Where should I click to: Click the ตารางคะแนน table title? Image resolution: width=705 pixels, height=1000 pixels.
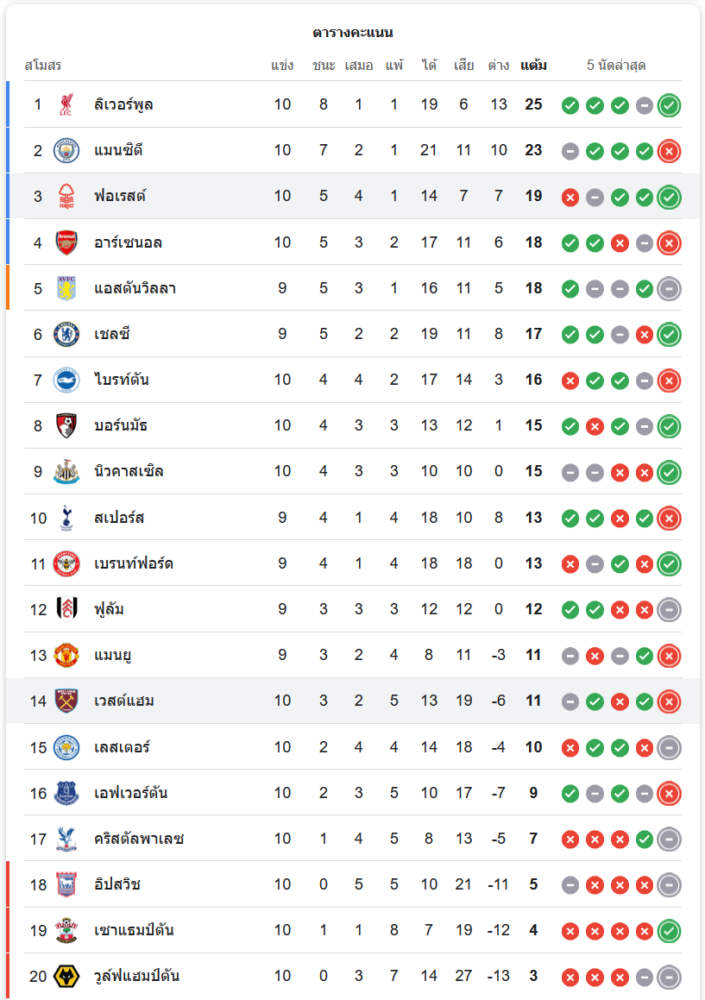[352, 32]
